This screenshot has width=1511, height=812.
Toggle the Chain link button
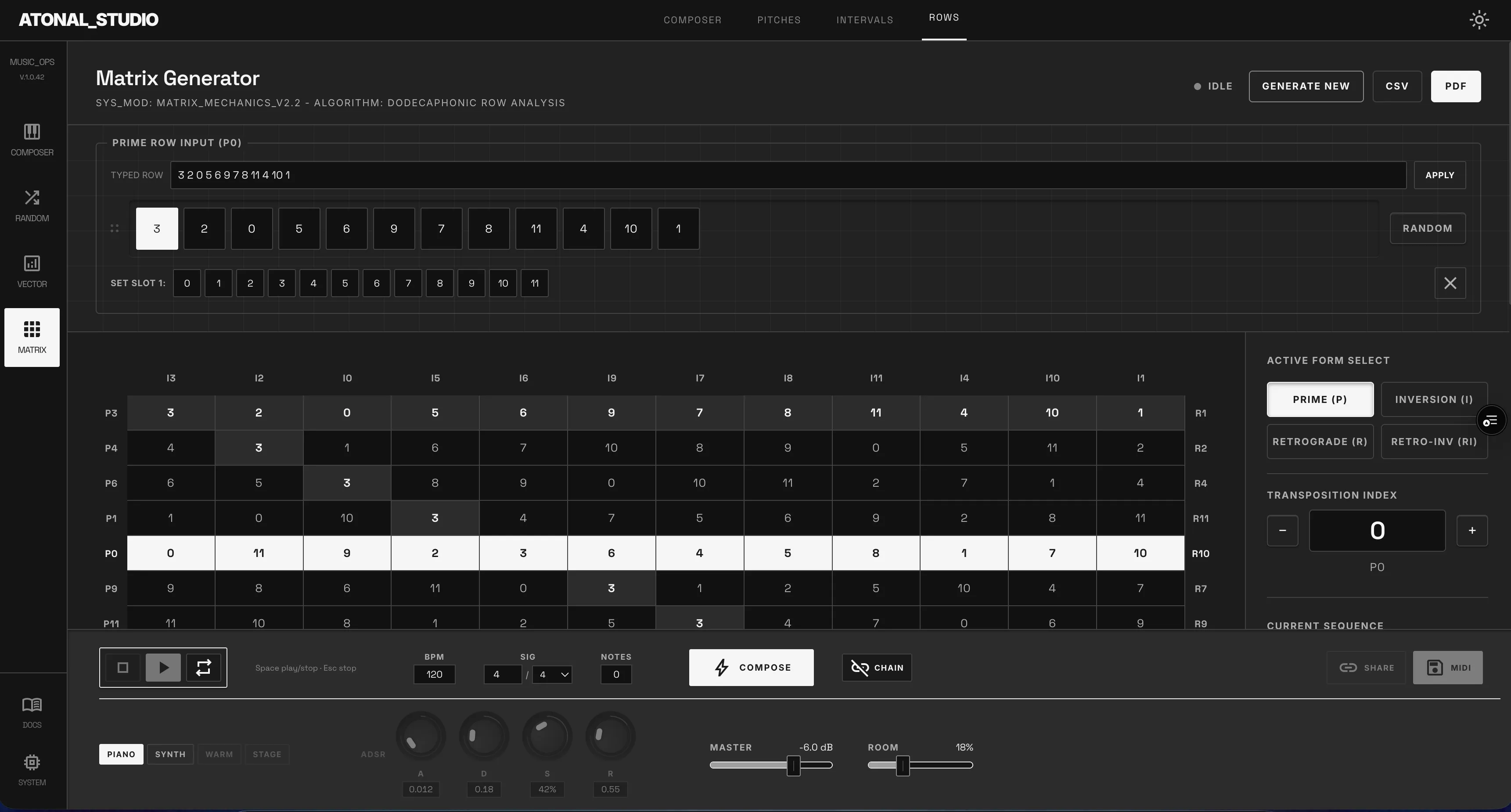(877, 667)
